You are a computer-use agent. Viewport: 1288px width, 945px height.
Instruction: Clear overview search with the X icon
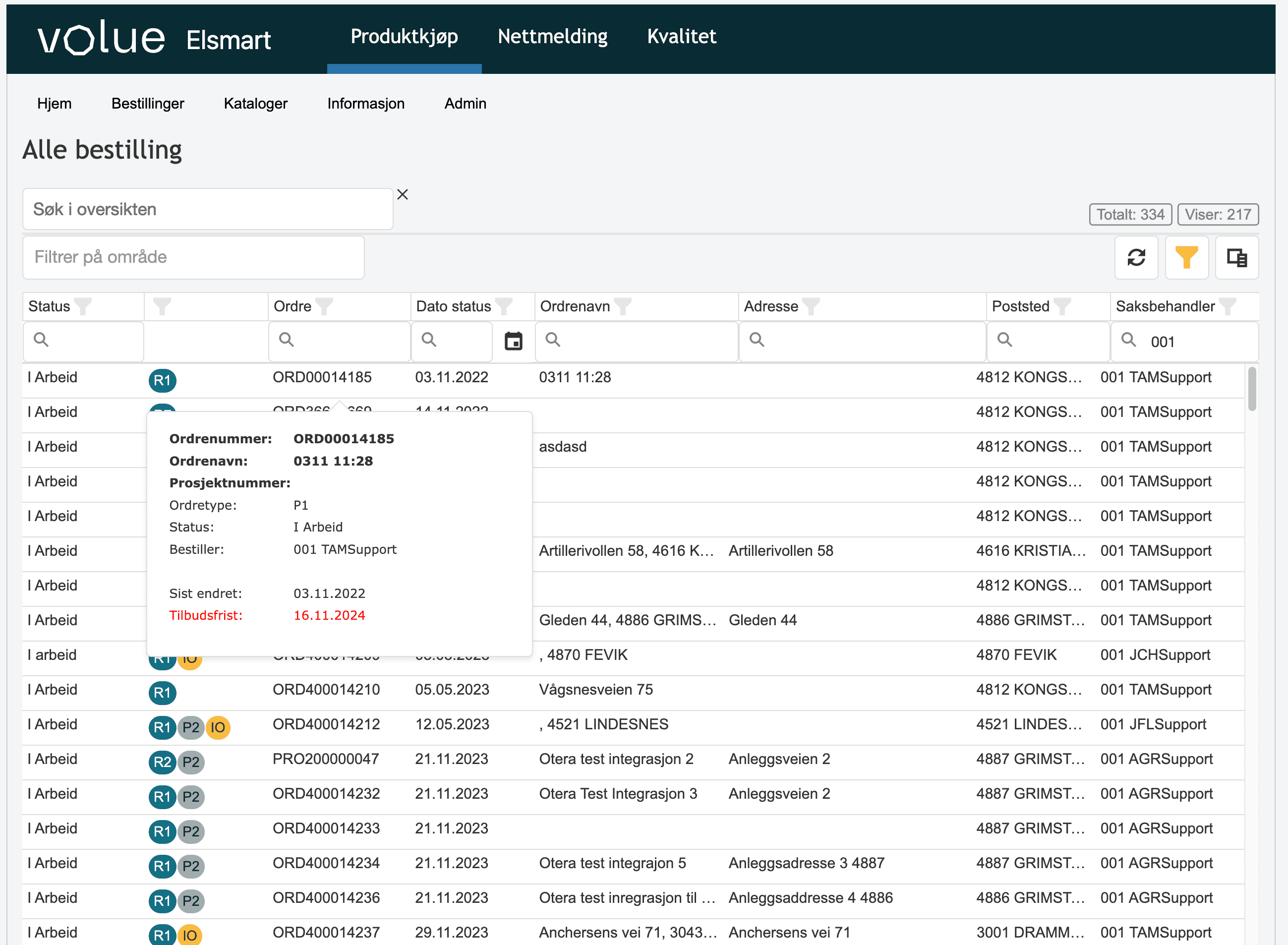coord(403,194)
